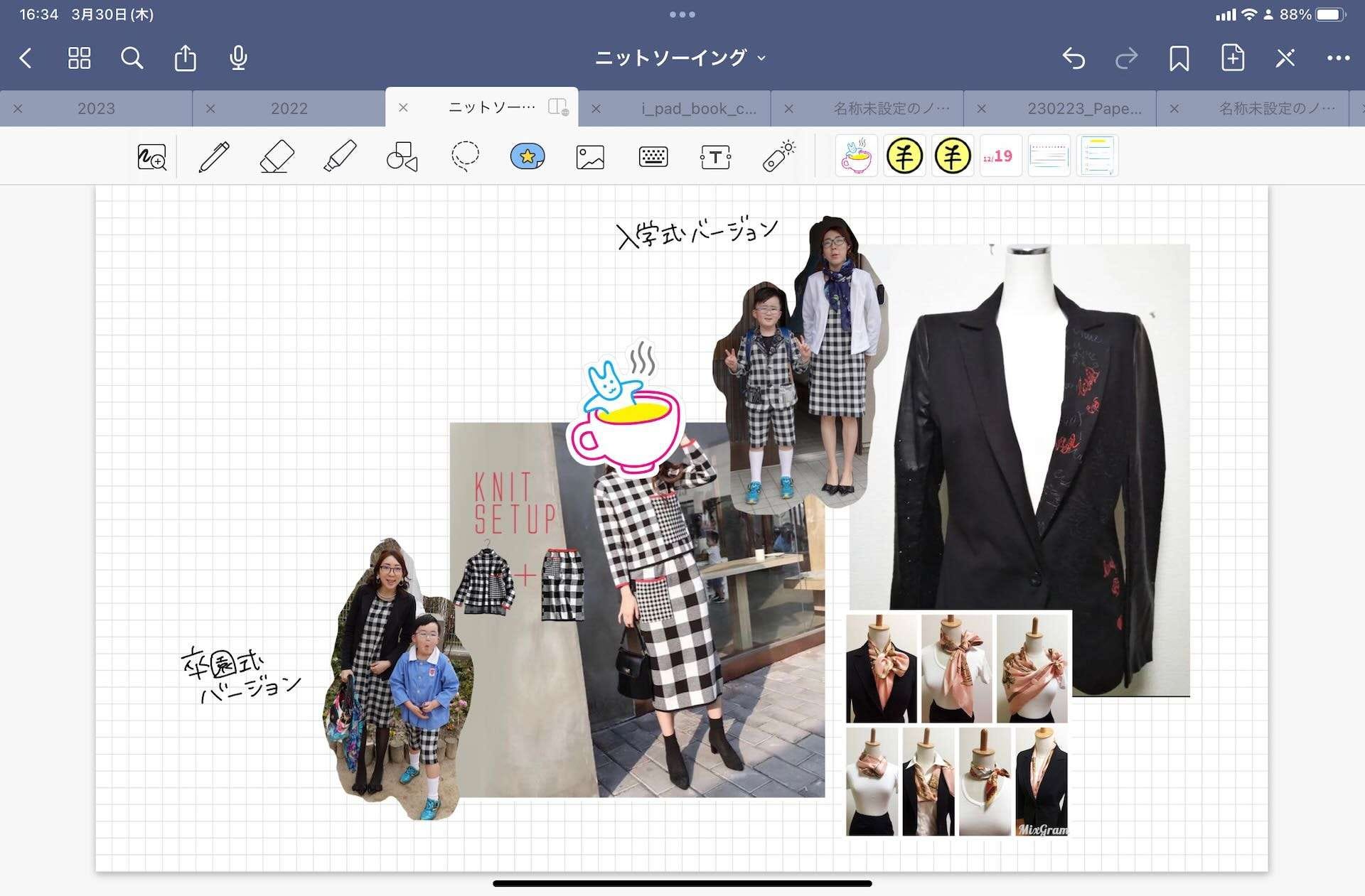The width and height of the screenshot is (1365, 896).
Task: Select the Eraser tool
Action: coord(277,156)
